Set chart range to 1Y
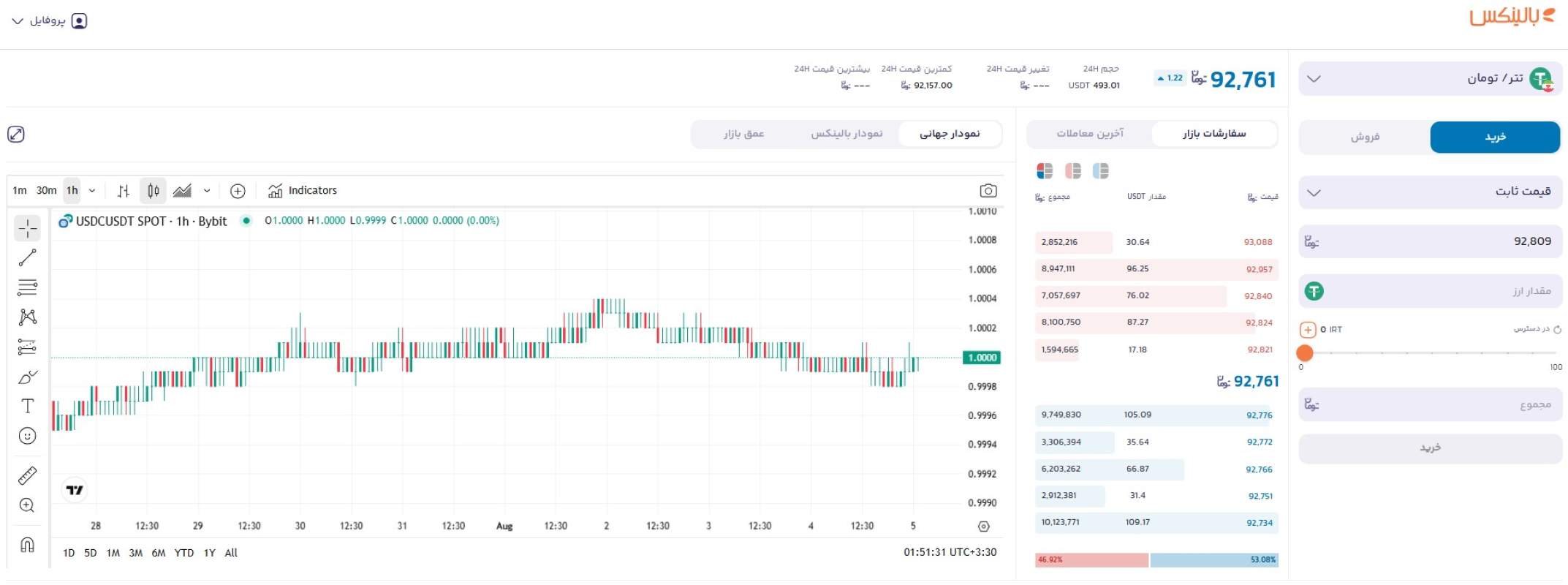 [210, 554]
